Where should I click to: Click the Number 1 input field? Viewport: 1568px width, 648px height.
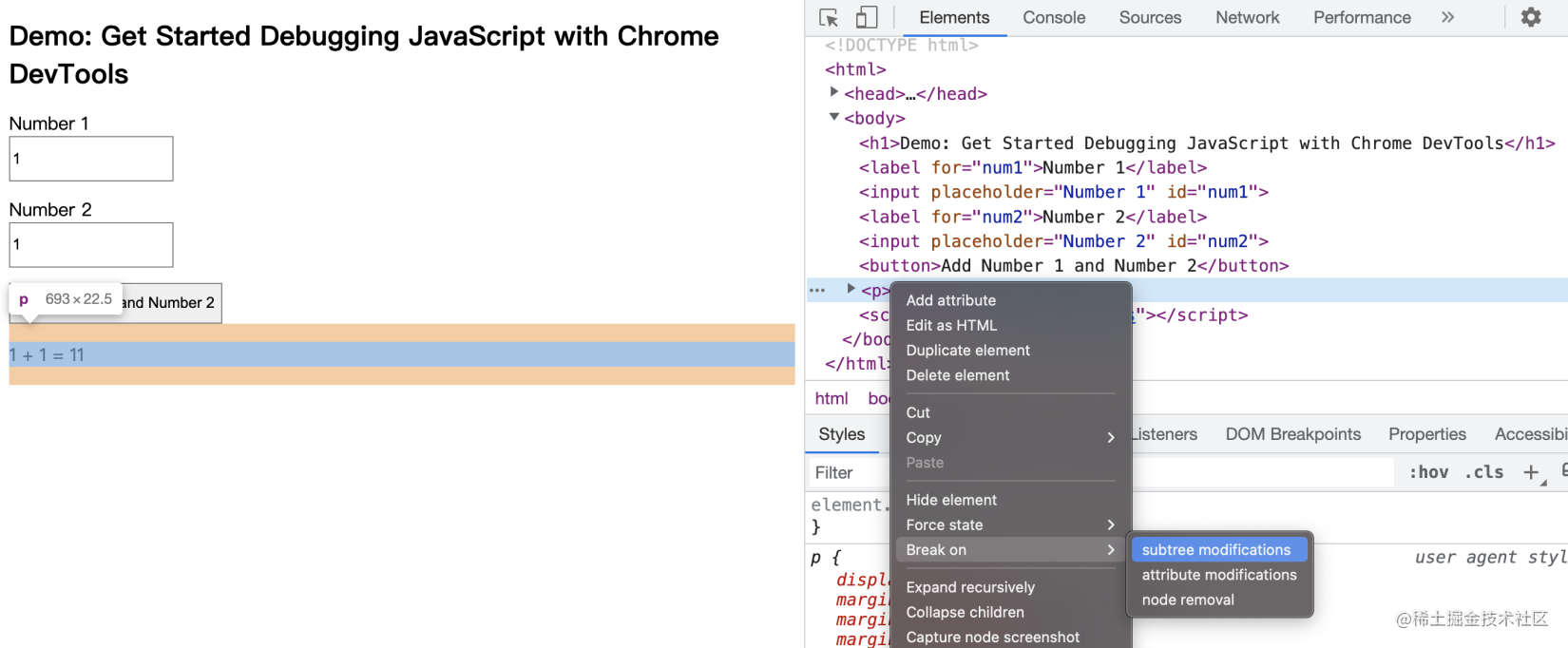pos(91,159)
